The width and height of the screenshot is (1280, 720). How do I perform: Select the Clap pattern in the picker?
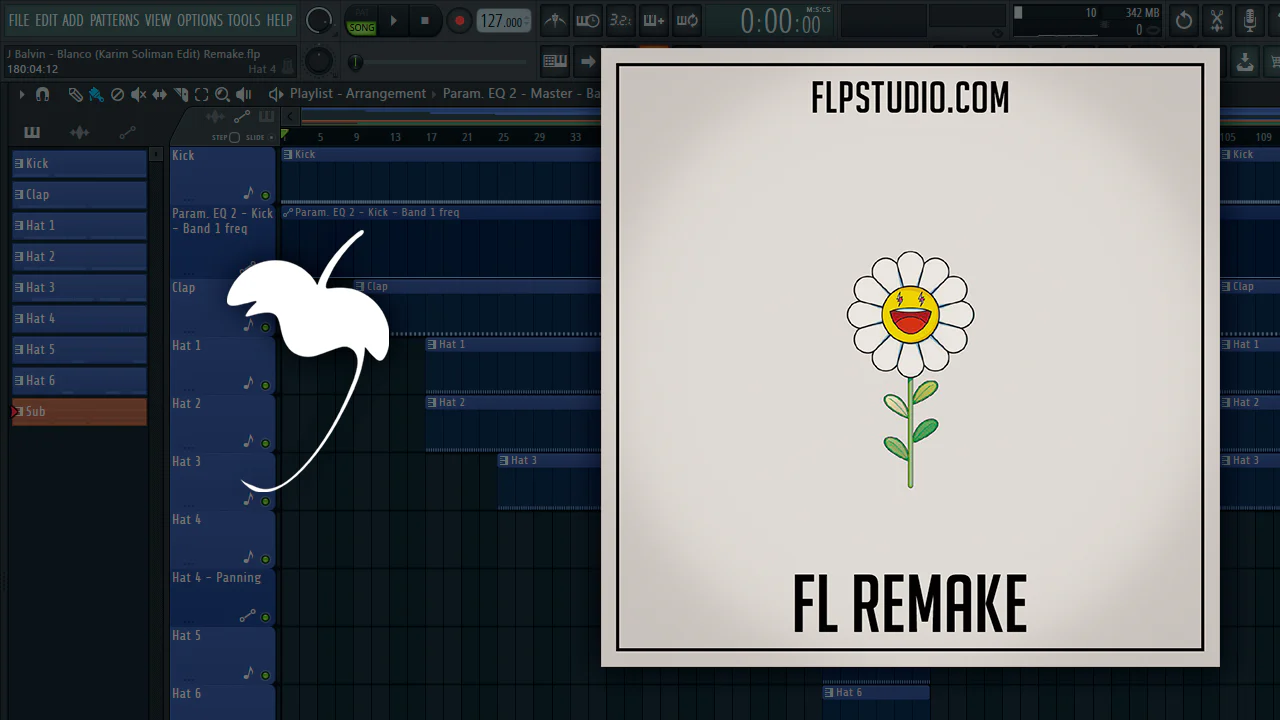pos(79,195)
